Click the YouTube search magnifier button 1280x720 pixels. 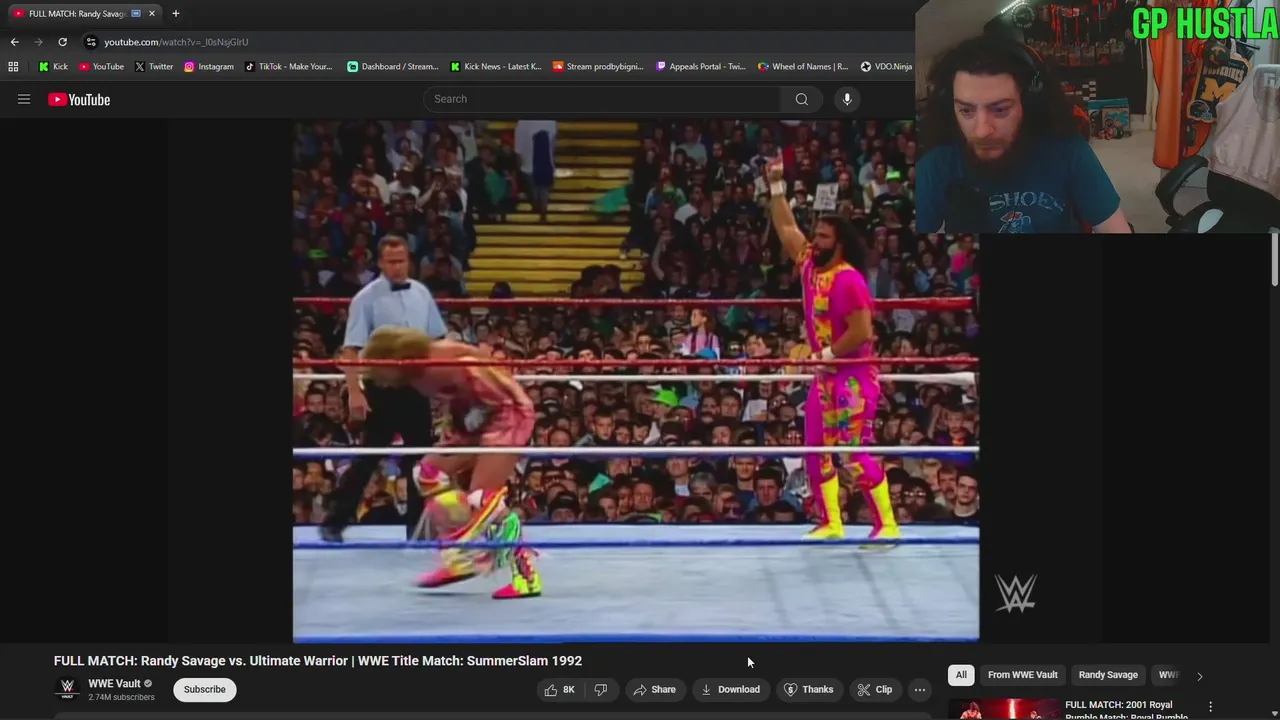pyautogui.click(x=801, y=99)
